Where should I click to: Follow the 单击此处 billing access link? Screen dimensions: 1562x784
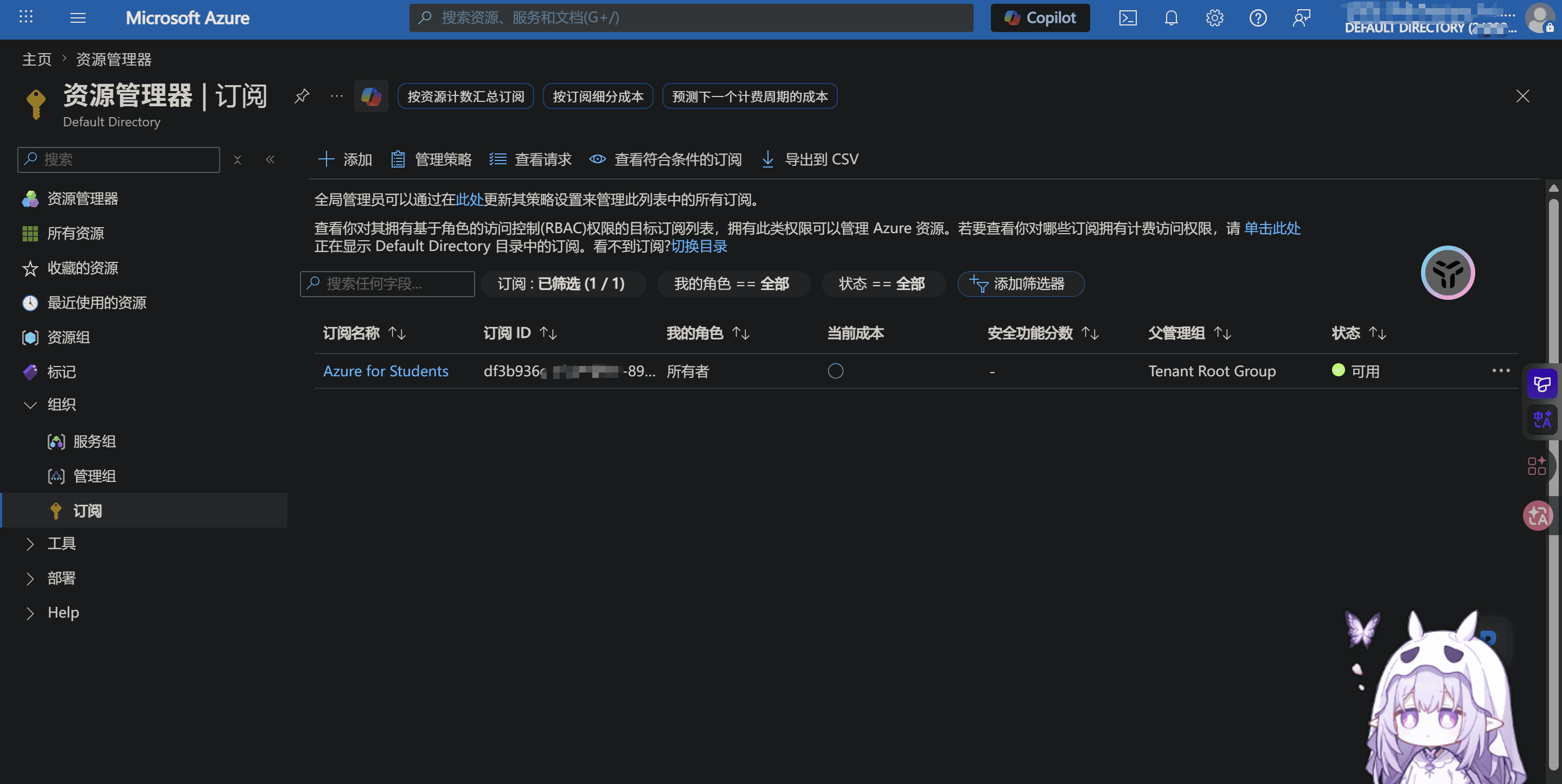coord(1272,229)
